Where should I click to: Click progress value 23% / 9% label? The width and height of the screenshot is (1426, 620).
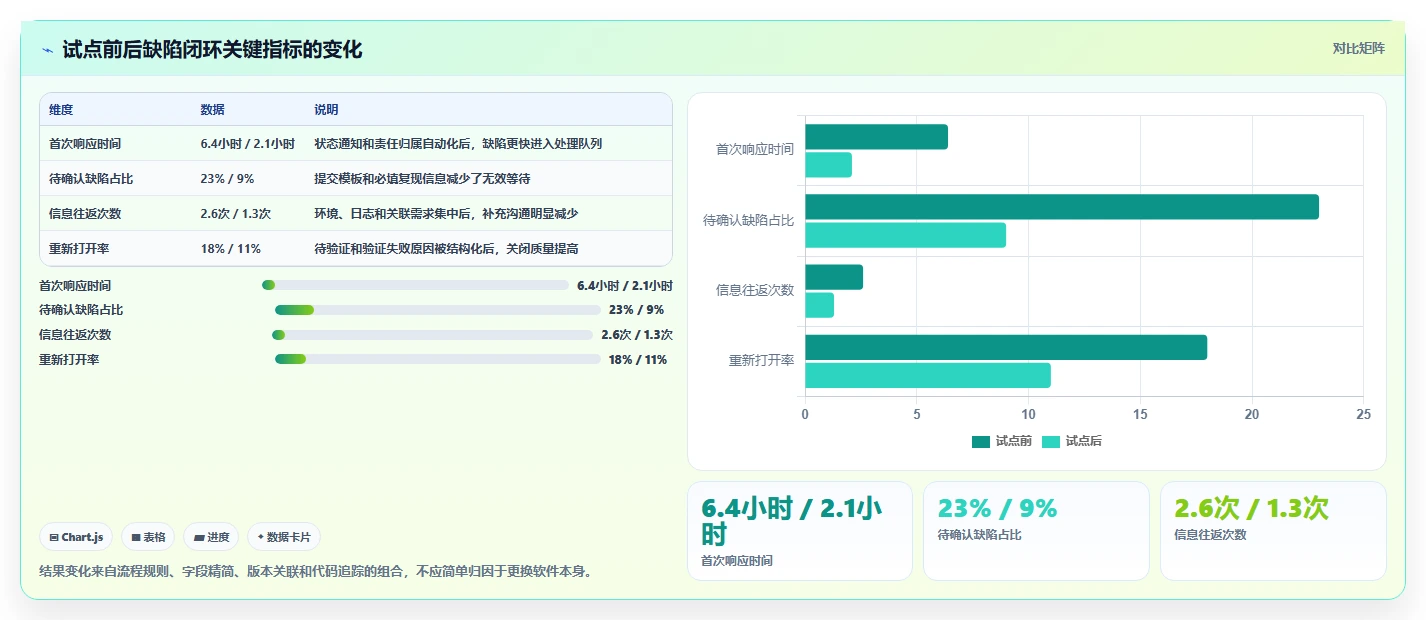click(x=636, y=310)
